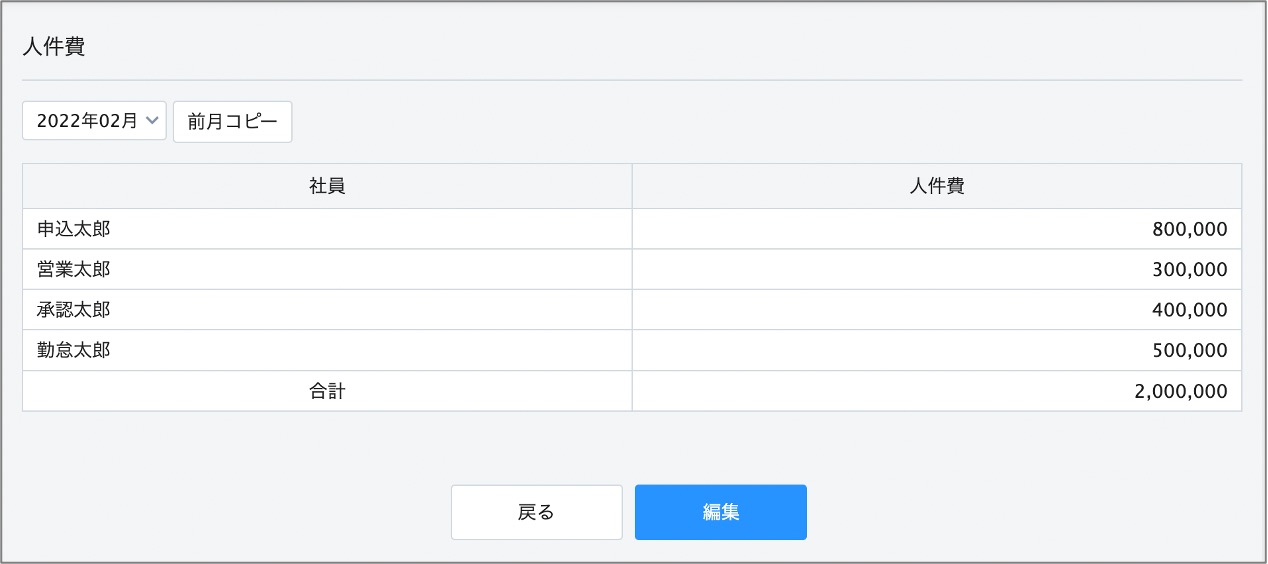1268x564 pixels.
Task: Click the 戻る button
Action: (x=536, y=512)
